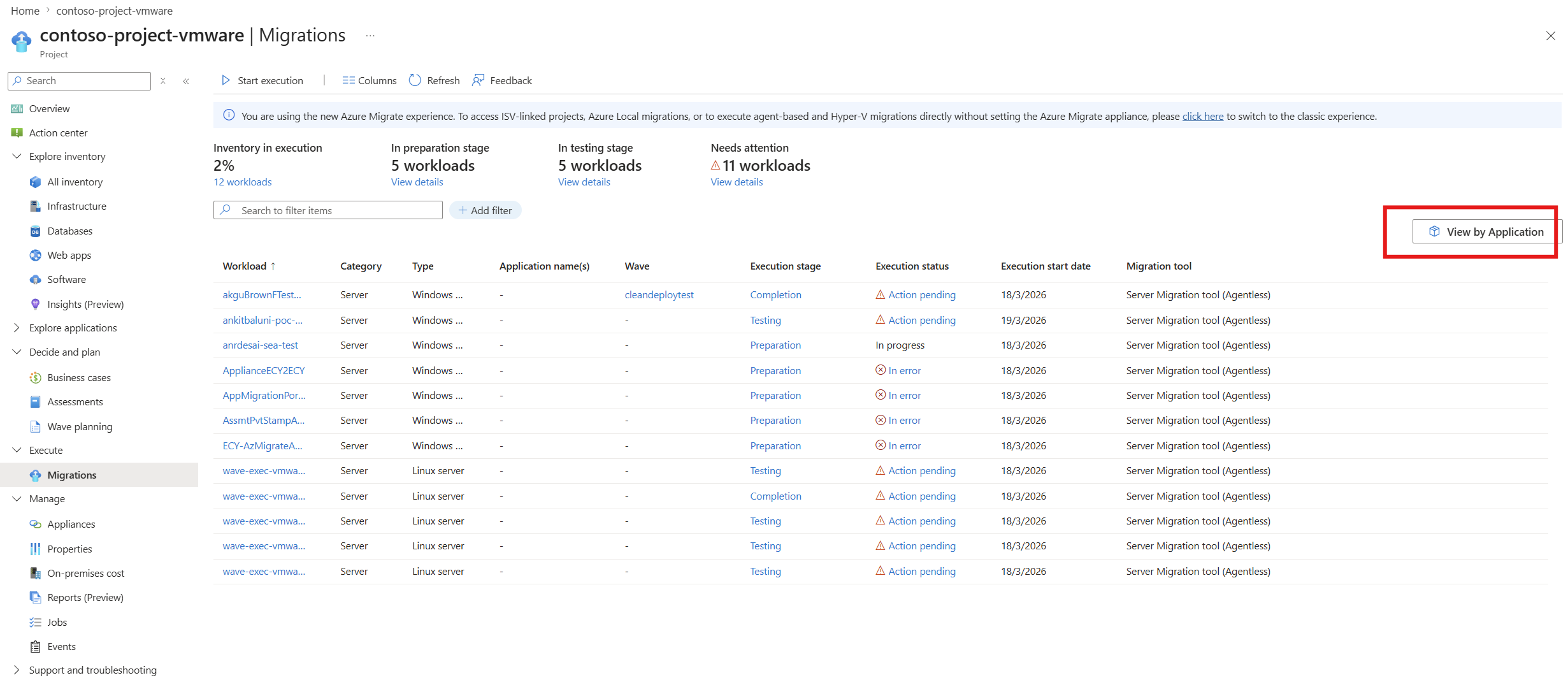Viewport: 1568px width, 694px height.
Task: Collapse the Decide and plan section
Action: 17,352
